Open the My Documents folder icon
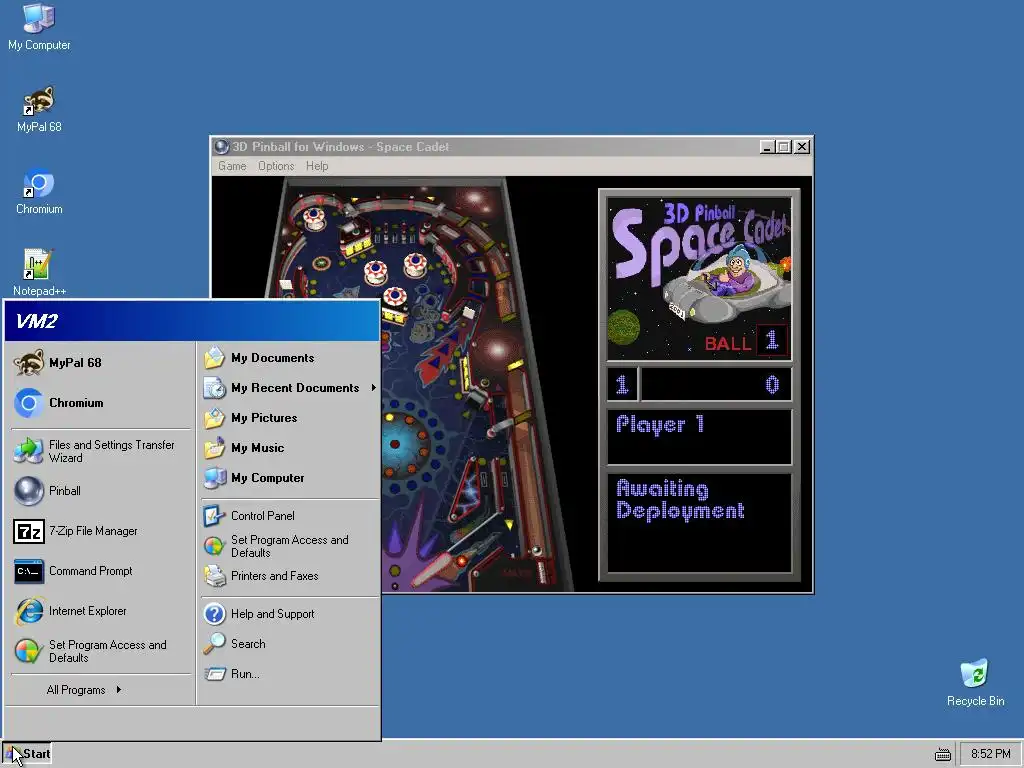The width and height of the screenshot is (1024, 768). [214, 358]
